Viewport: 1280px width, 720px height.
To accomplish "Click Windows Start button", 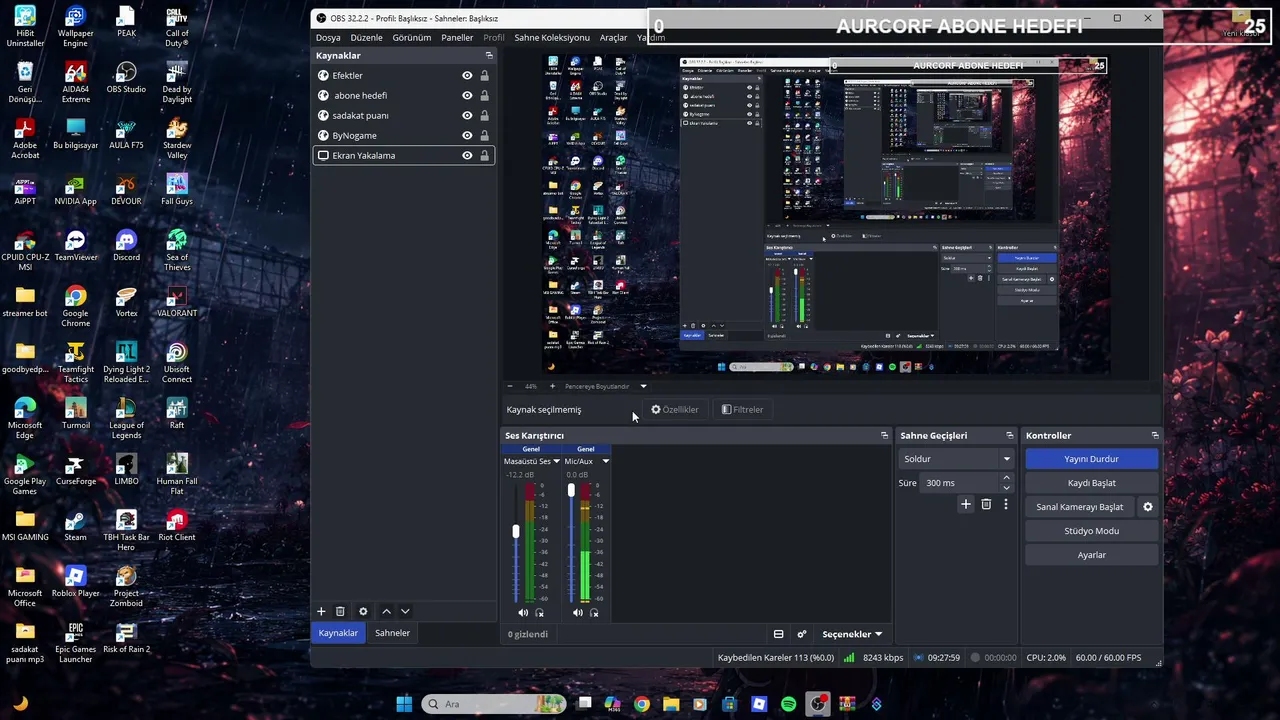I will point(404,704).
